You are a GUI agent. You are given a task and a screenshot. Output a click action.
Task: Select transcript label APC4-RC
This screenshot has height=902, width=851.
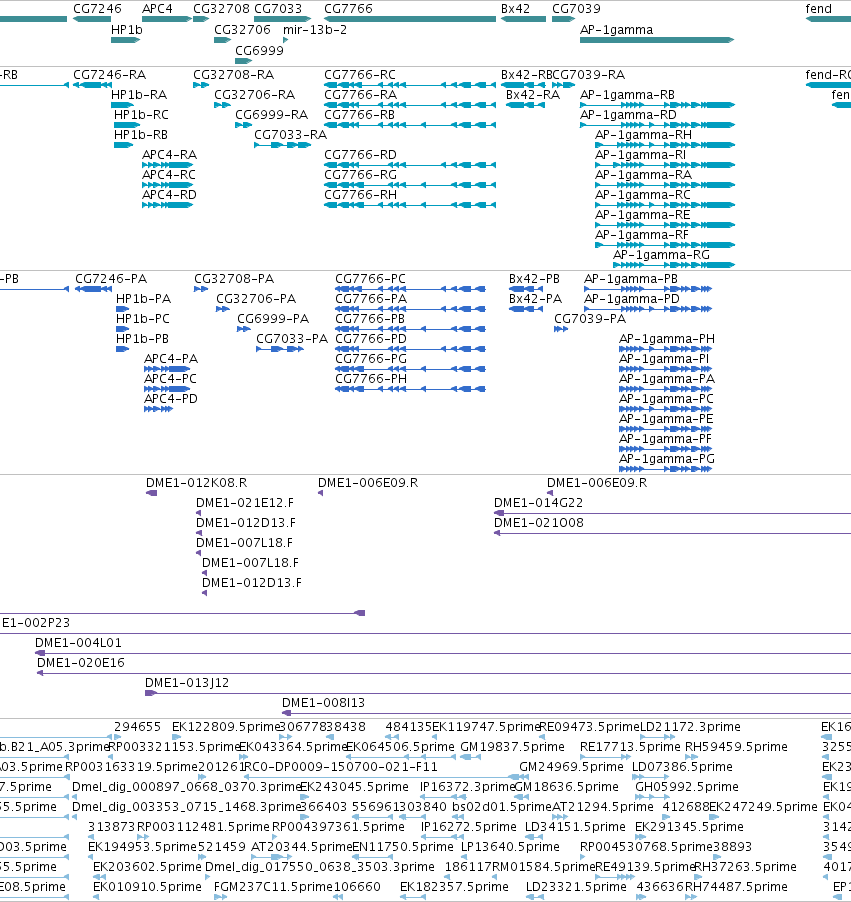point(169,174)
